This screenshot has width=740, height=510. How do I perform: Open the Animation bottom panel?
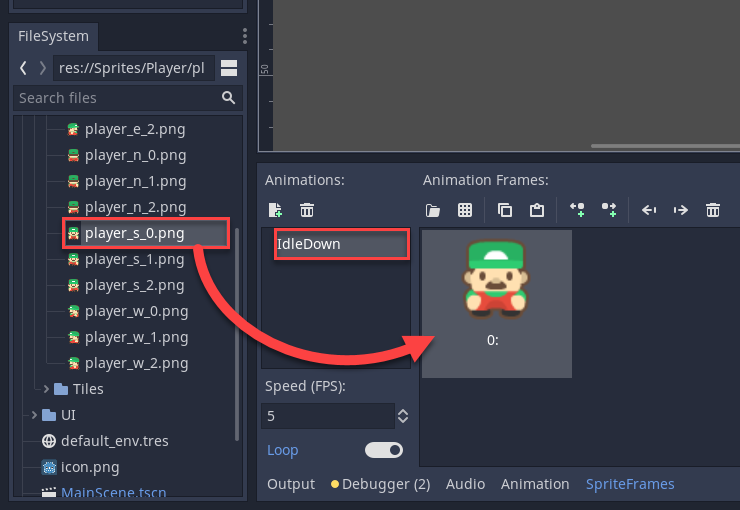coord(535,484)
